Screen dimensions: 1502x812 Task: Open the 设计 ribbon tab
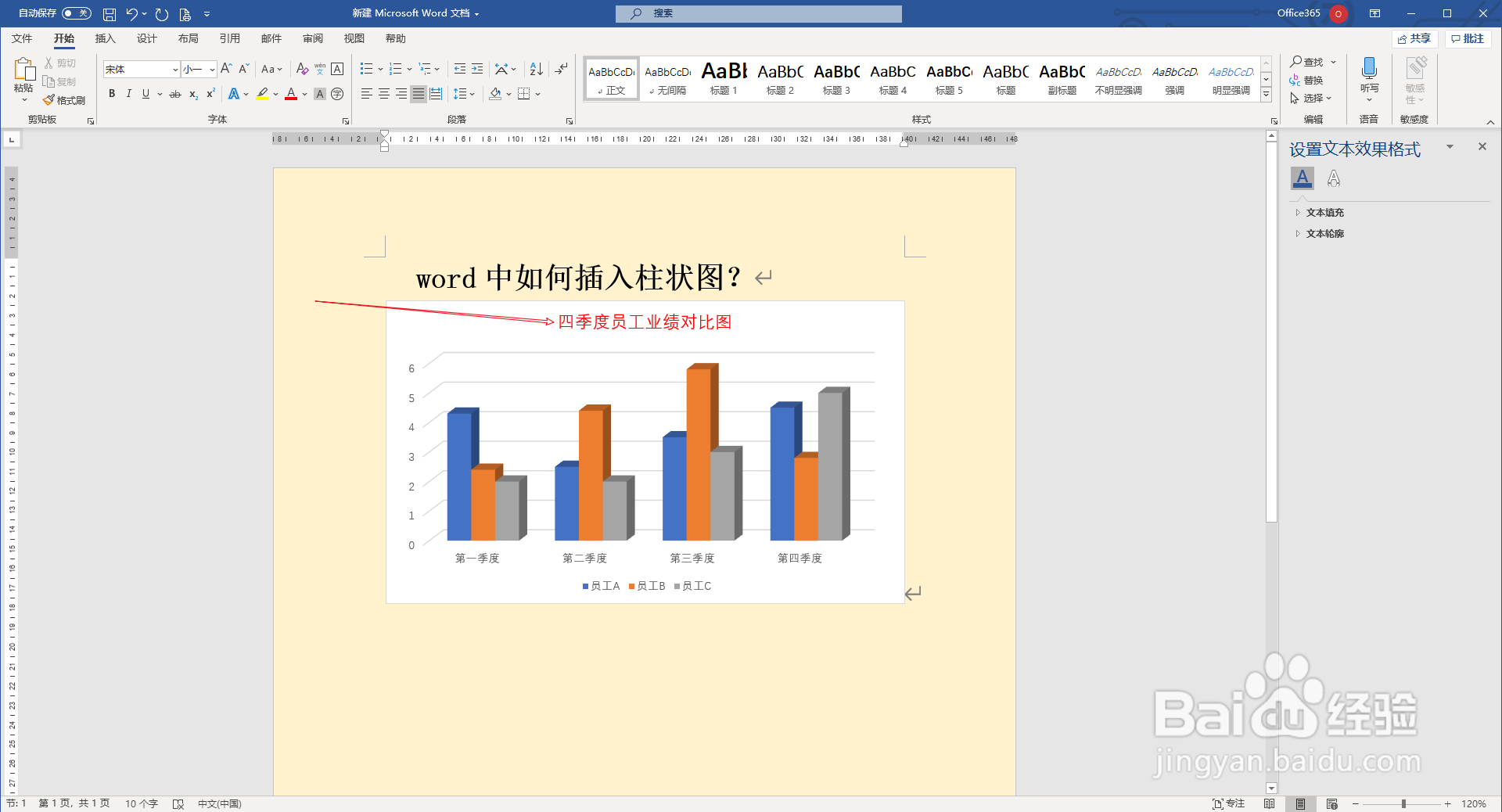tap(146, 38)
